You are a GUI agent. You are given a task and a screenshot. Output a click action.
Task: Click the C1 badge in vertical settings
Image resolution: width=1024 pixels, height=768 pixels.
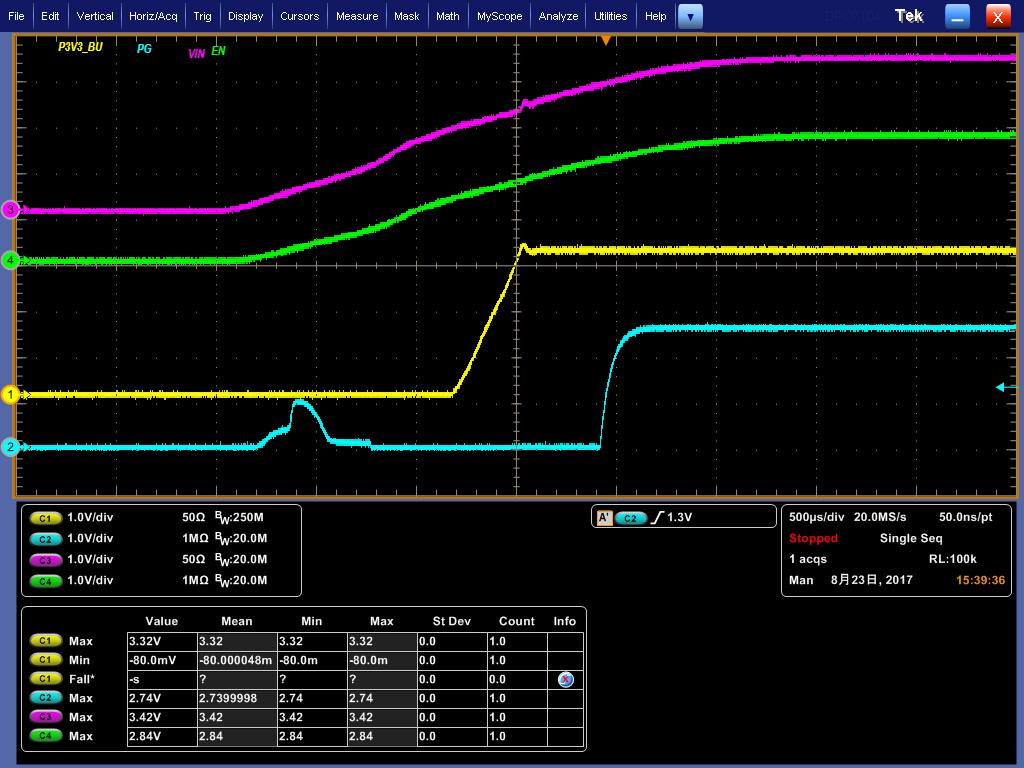click(45, 518)
